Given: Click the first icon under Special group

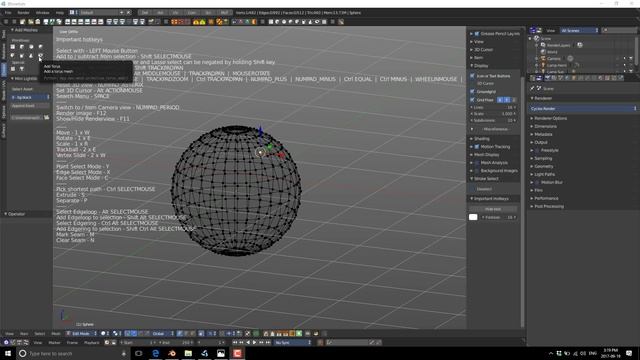Looking at the screenshot, I should pos(13,69).
